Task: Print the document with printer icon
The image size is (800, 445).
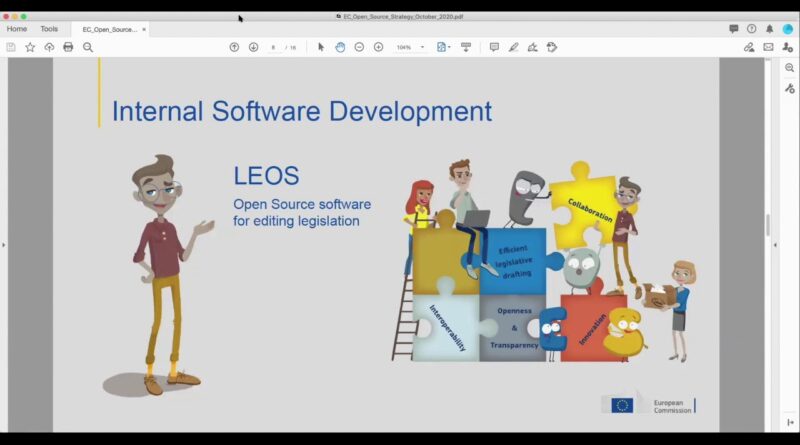Action: pos(68,47)
